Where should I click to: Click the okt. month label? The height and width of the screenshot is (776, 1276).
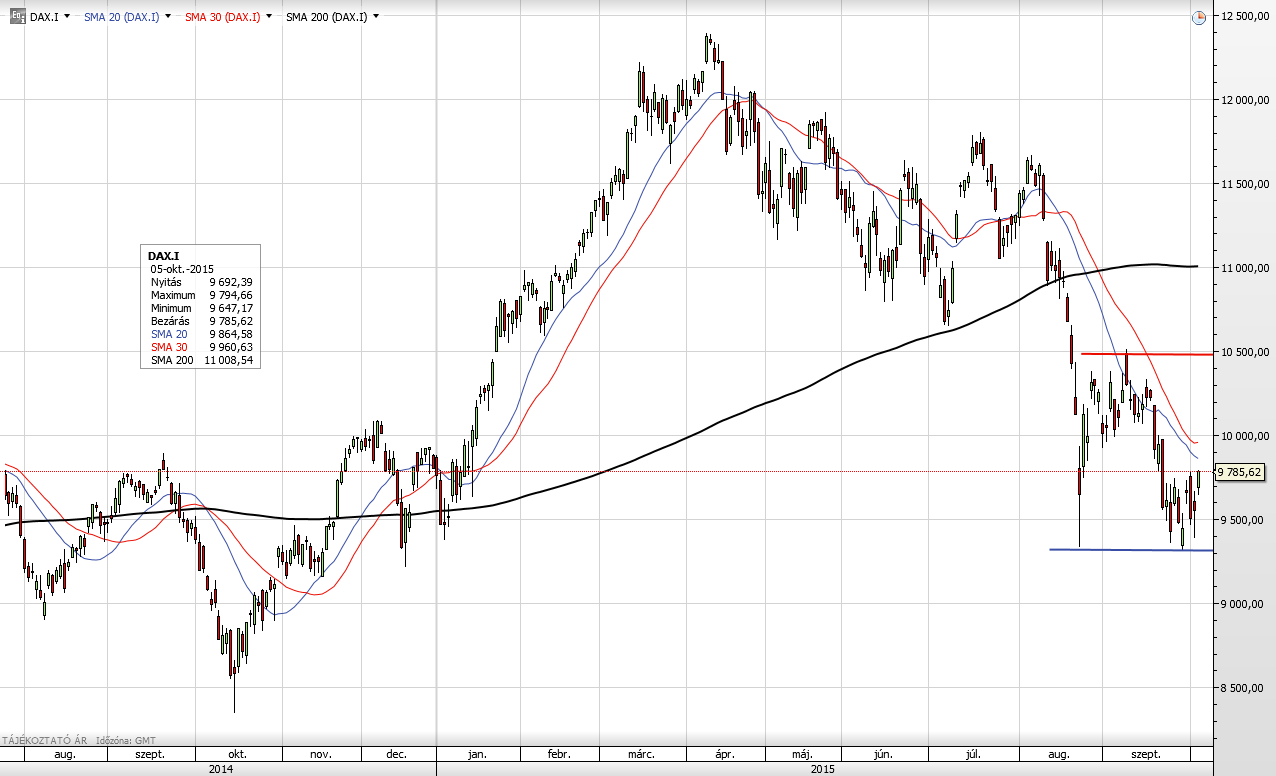coord(238,754)
